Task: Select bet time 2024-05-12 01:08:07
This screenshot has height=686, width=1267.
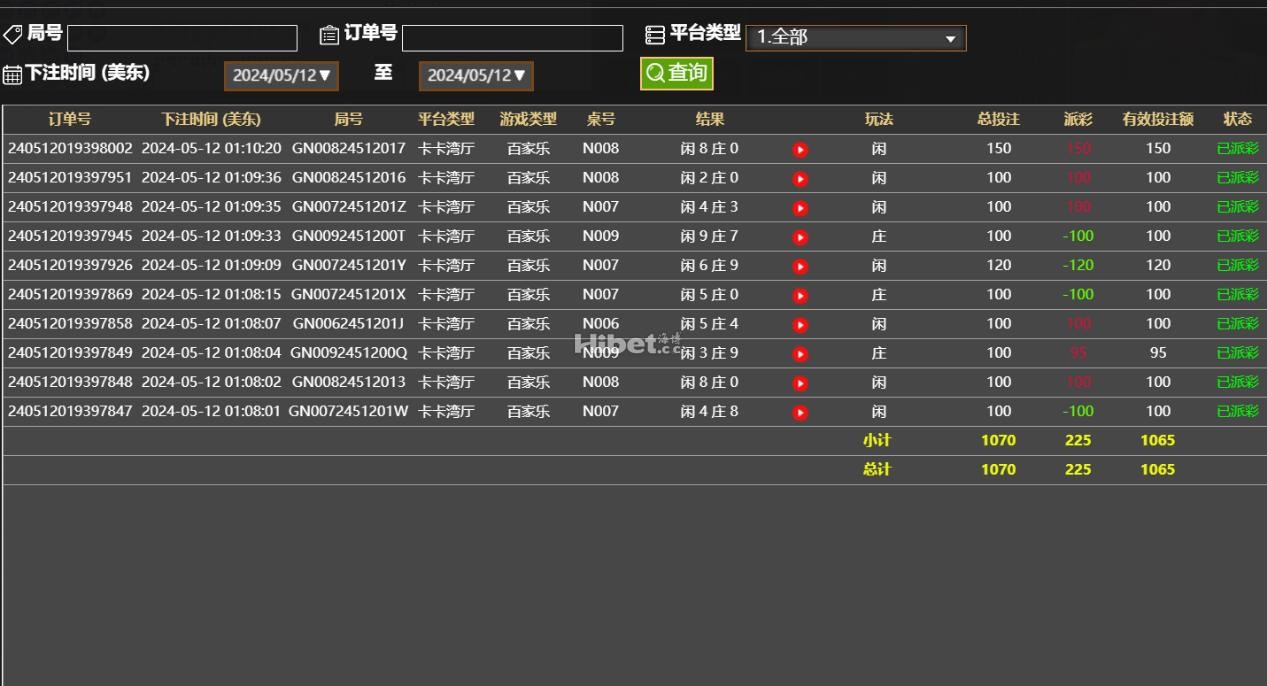Action: 211,323
